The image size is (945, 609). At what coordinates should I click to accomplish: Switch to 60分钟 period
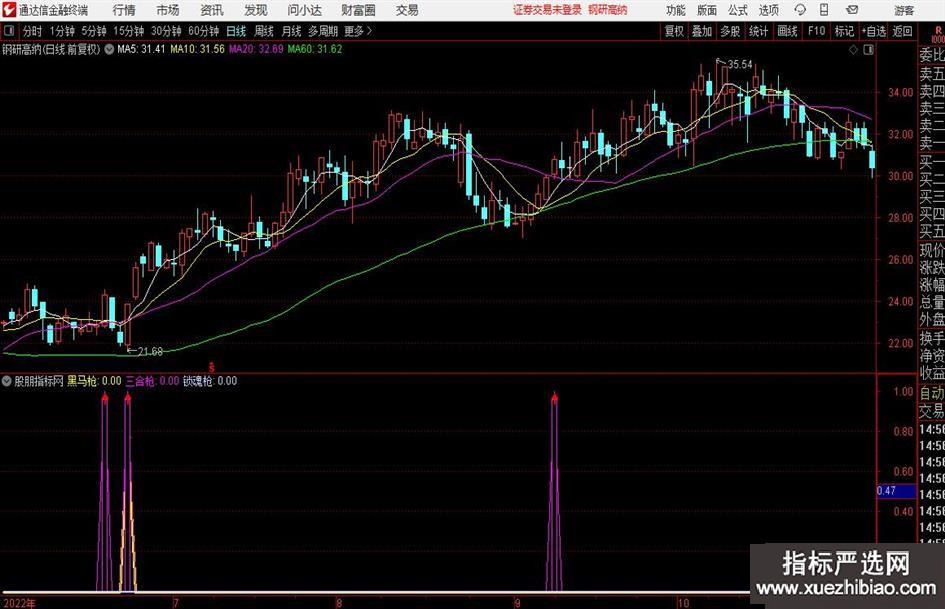pos(203,31)
